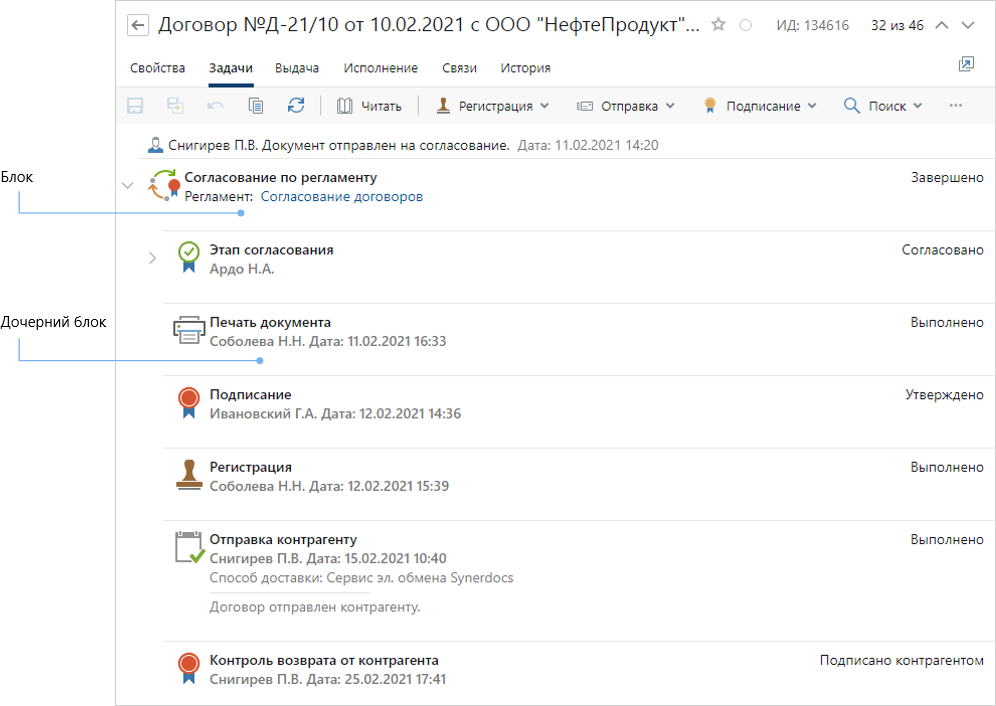Viewport: 996px width, 706px height.
Task: Undo last change in toolbar
Action: click(215, 105)
